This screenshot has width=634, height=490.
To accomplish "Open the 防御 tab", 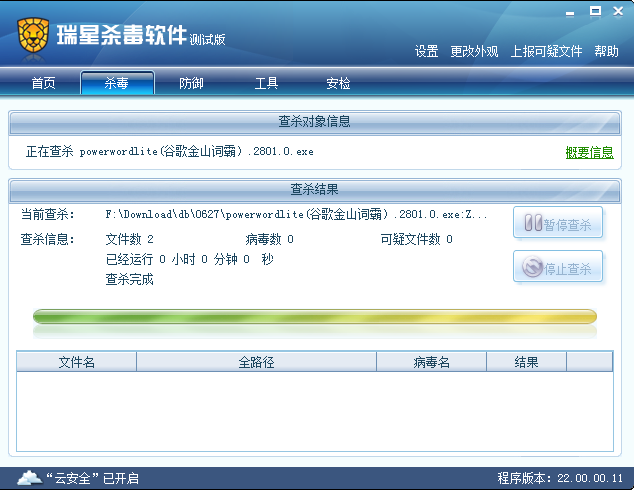I will [191, 83].
